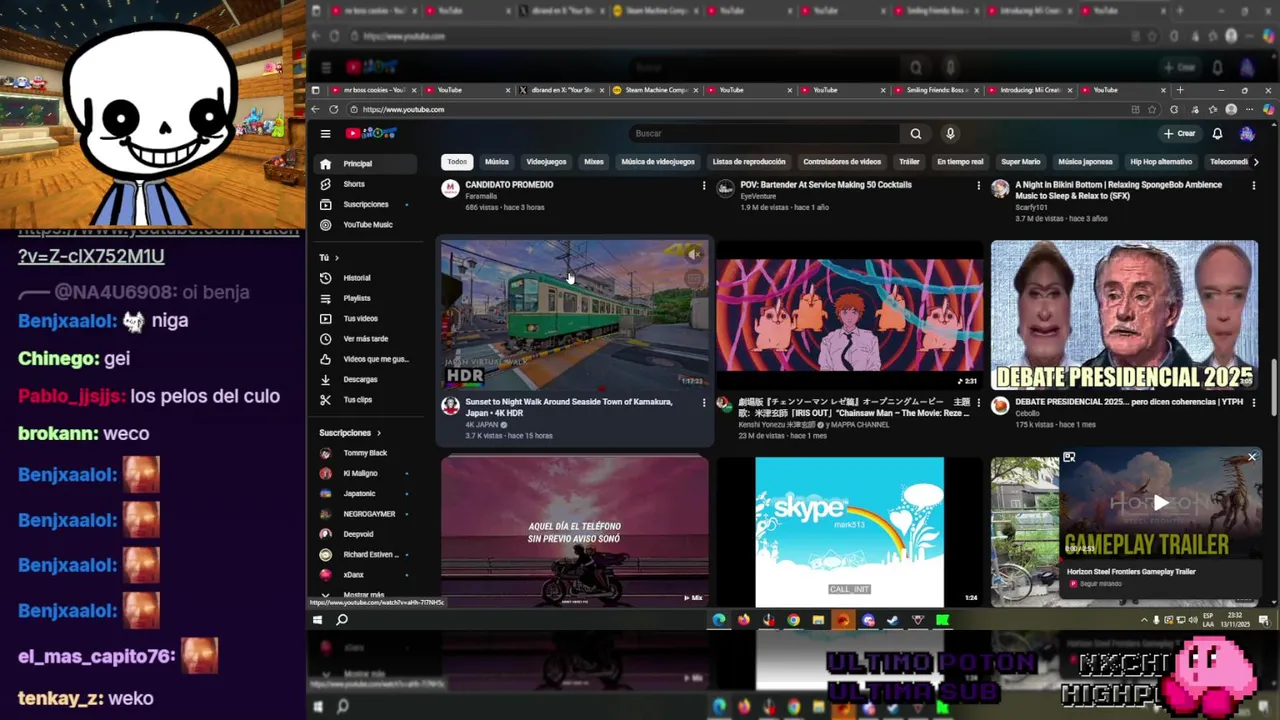Open 4K JAPAN channel link

click(x=482, y=425)
